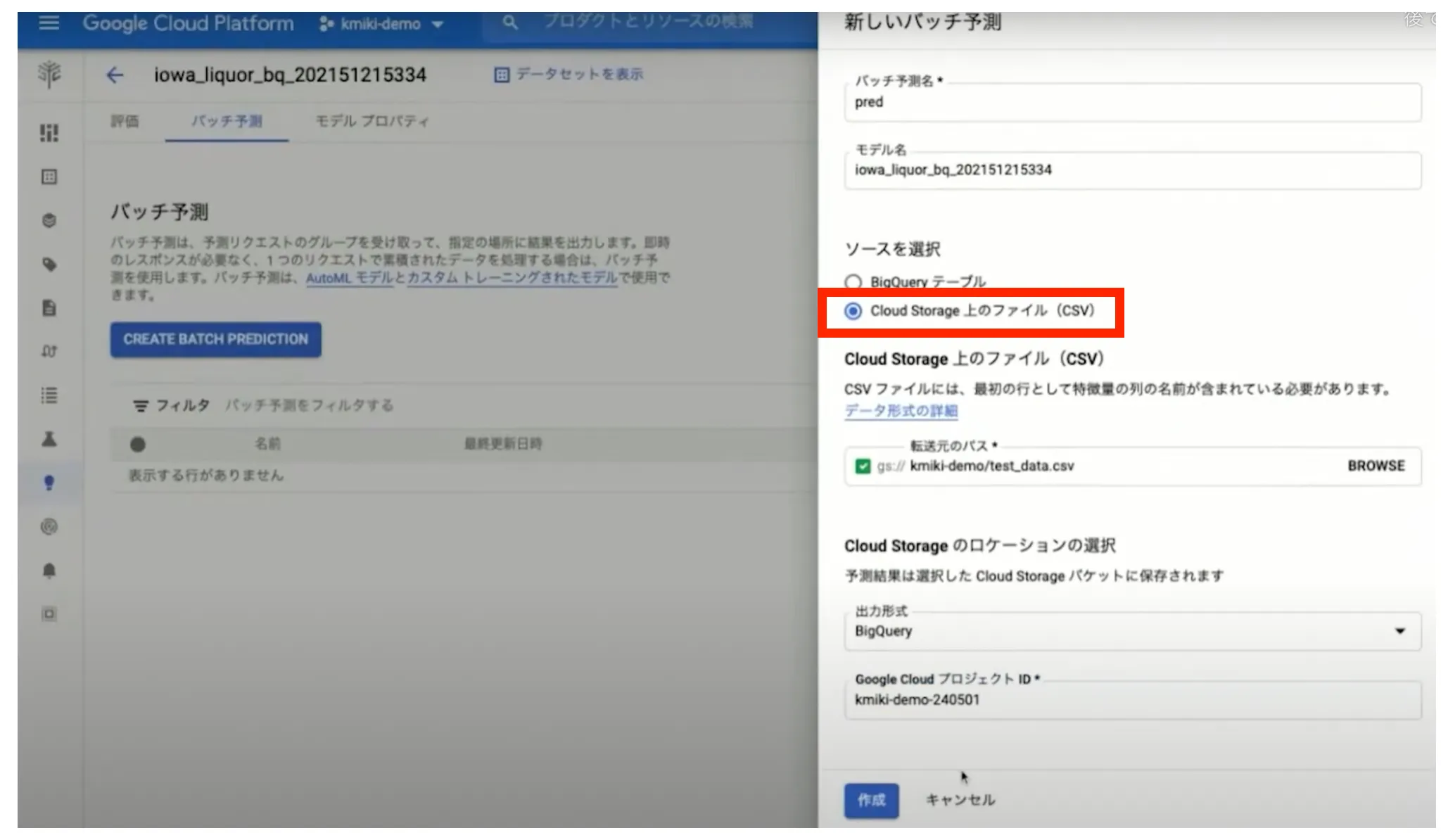Click the CREATE BATCH PREDICTION button

(x=215, y=340)
